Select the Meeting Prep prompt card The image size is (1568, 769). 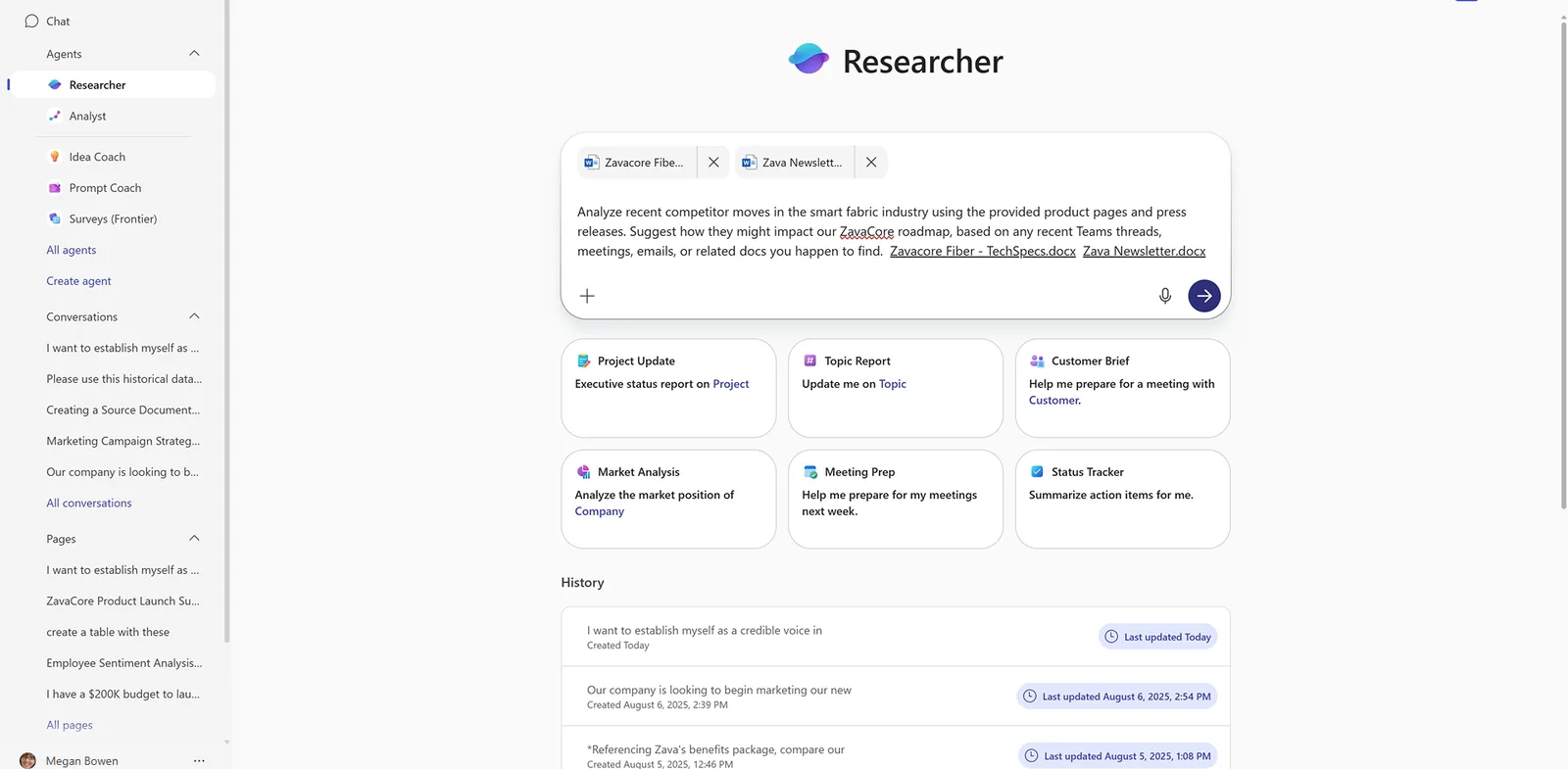point(896,499)
